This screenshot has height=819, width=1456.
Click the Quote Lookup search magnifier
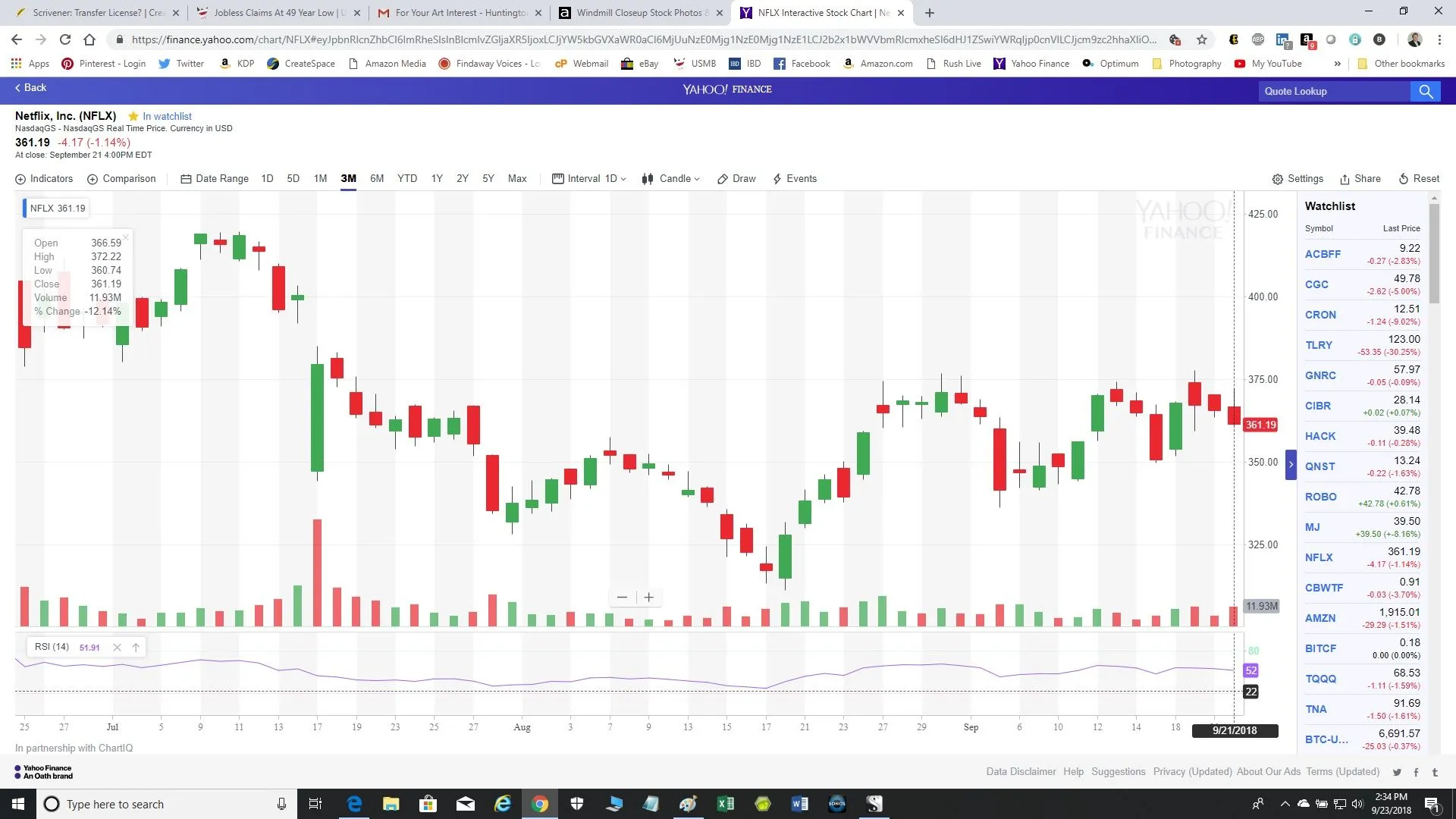tap(1426, 92)
